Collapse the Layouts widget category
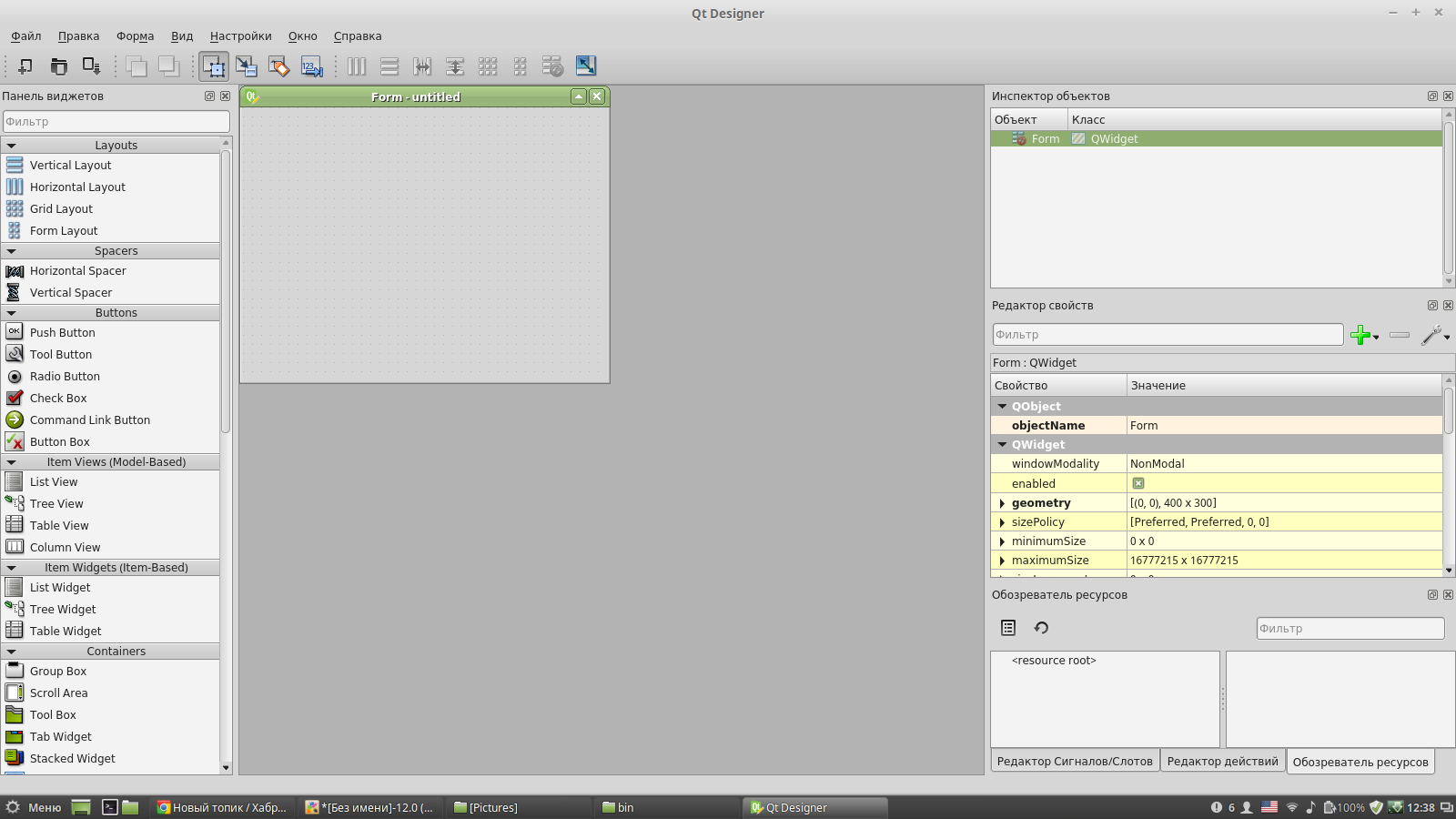Screen dimensions: 1456x819 (x=12, y=146)
